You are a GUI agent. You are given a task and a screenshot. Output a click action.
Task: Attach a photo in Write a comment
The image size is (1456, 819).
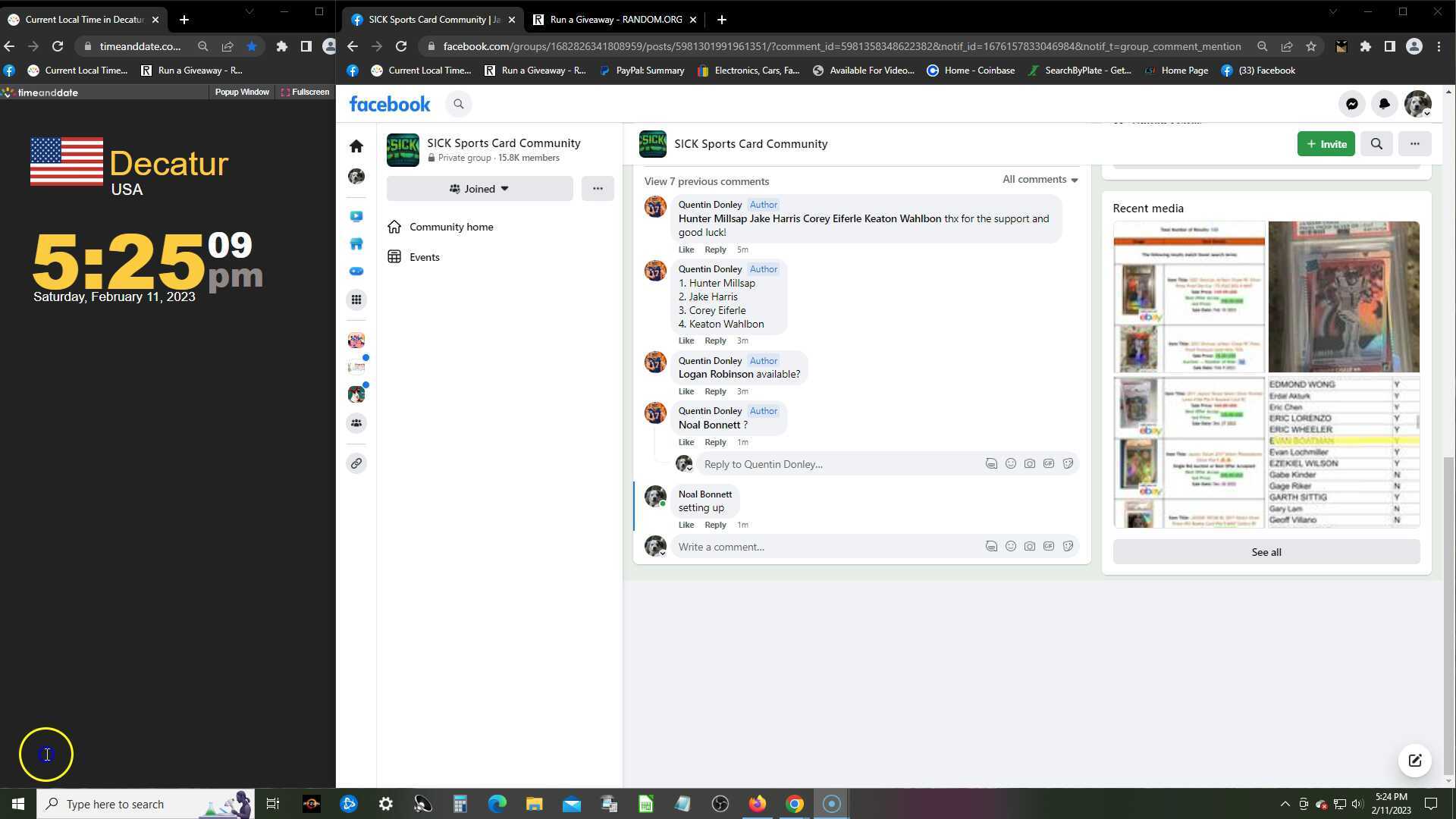[1029, 546]
